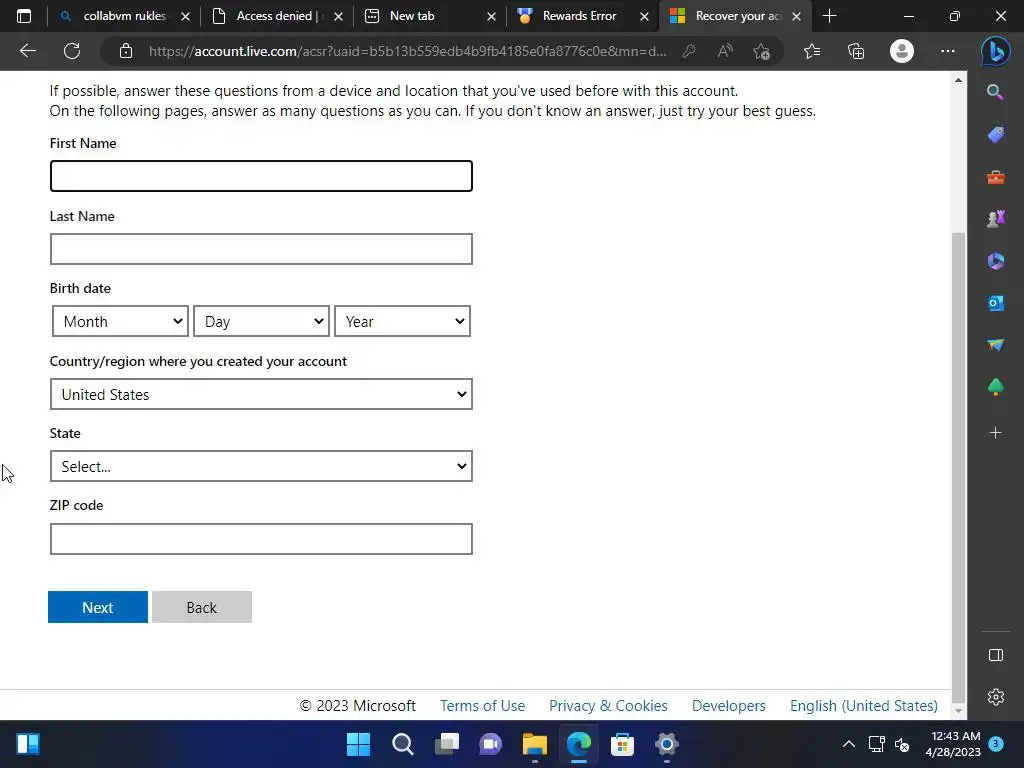Focus the ZIP code input field

261,539
